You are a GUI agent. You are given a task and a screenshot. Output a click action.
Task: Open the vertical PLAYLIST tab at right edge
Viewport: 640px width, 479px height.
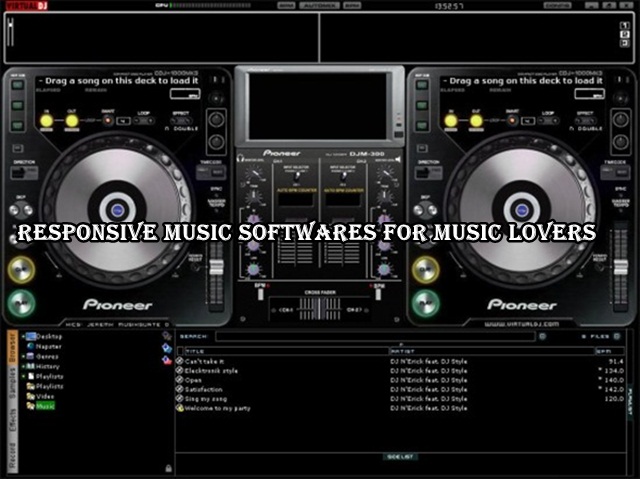click(631, 401)
